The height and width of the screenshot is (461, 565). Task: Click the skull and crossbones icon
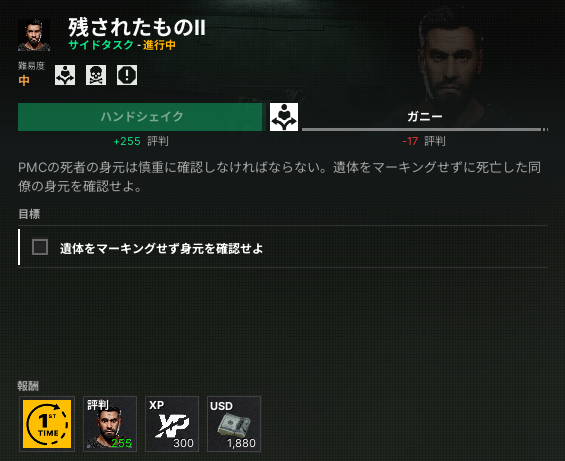[x=96, y=75]
